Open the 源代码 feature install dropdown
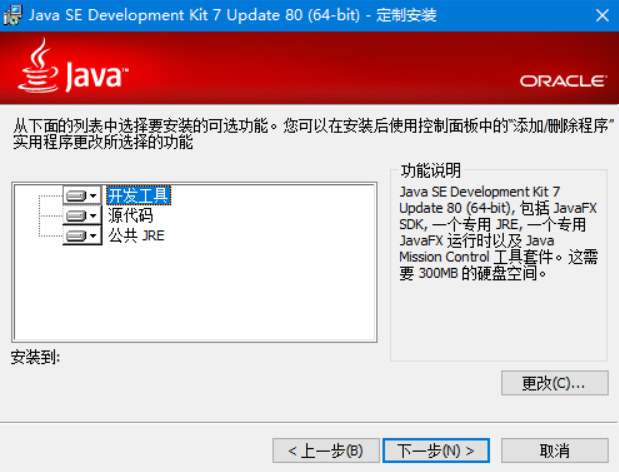619x472 pixels. 82,215
